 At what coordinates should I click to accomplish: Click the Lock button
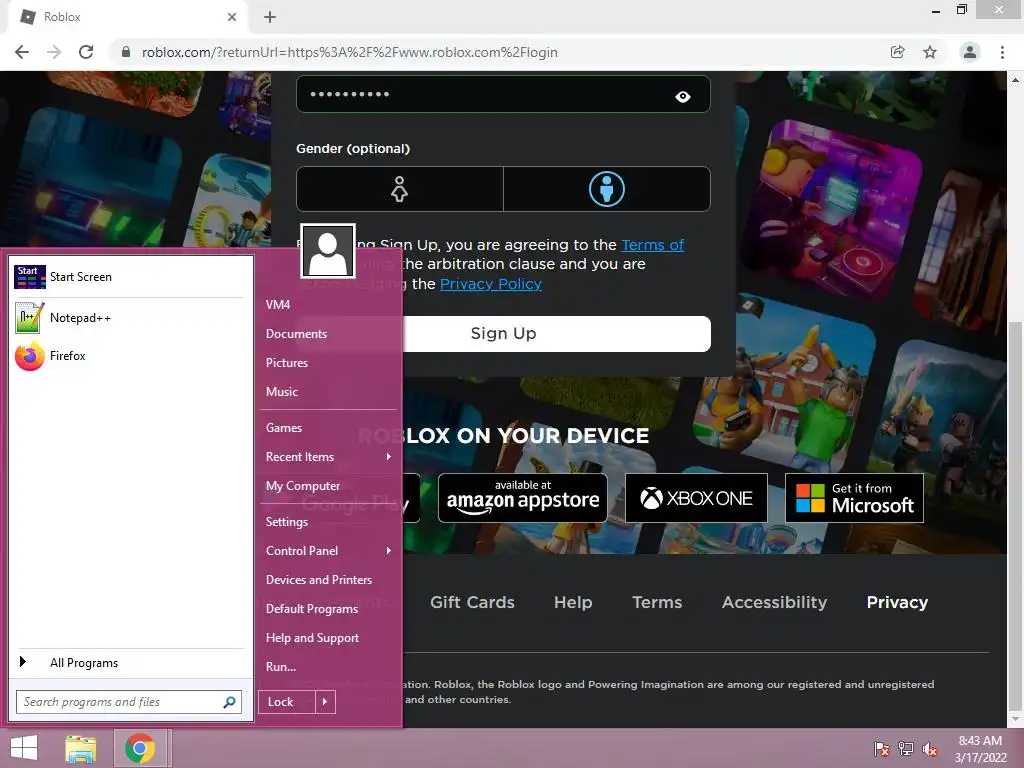click(x=287, y=702)
